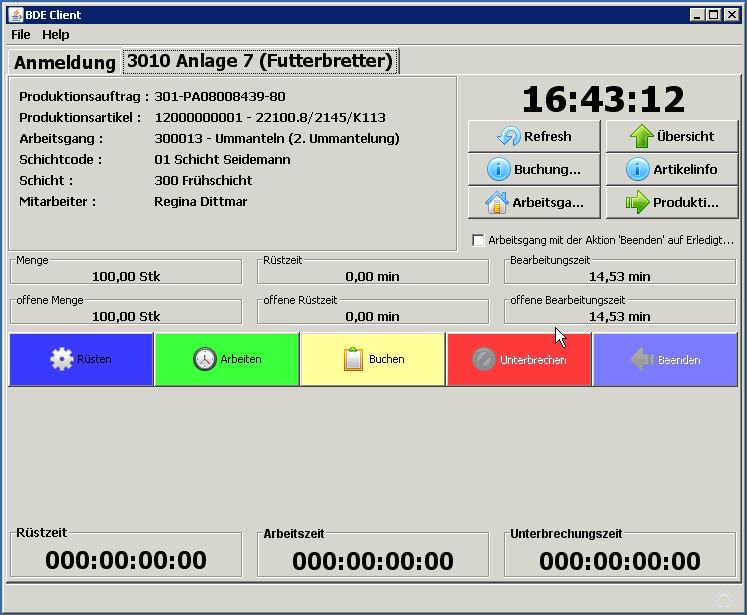This screenshot has width=747, height=615.
Task: Click the Unterbrechungszeit timer display
Action: click(x=620, y=561)
